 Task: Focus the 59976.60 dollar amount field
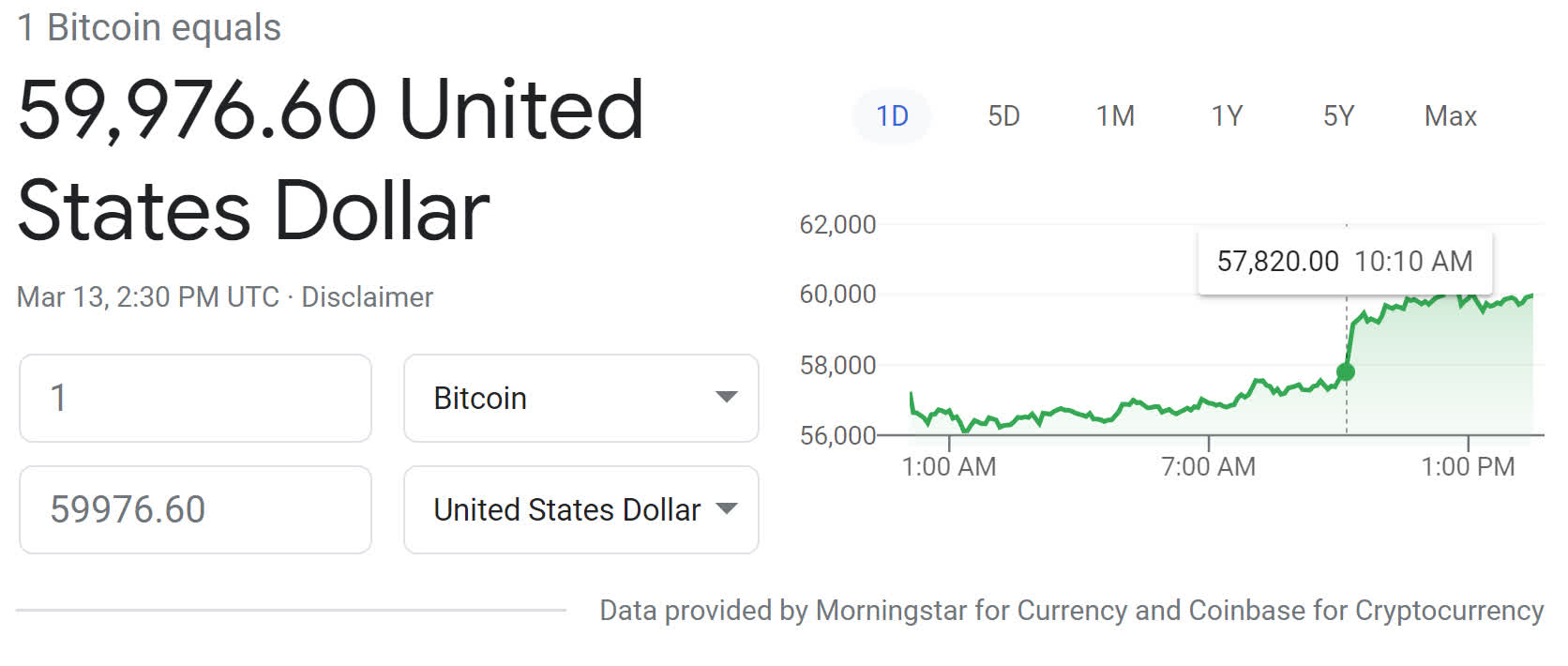pos(195,509)
